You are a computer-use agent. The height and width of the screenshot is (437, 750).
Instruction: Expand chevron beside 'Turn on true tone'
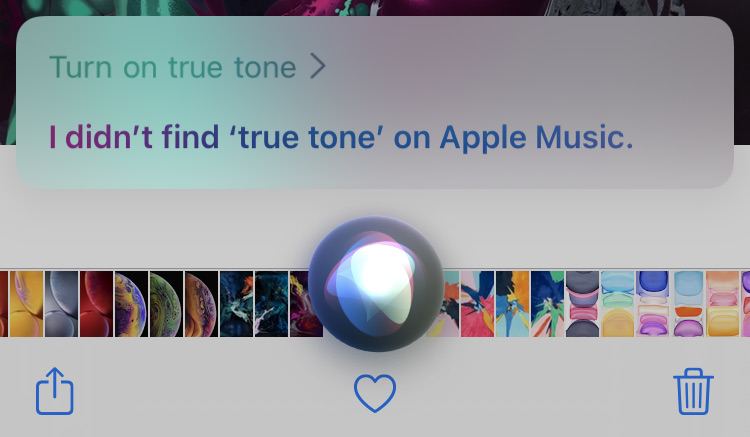[x=318, y=66]
